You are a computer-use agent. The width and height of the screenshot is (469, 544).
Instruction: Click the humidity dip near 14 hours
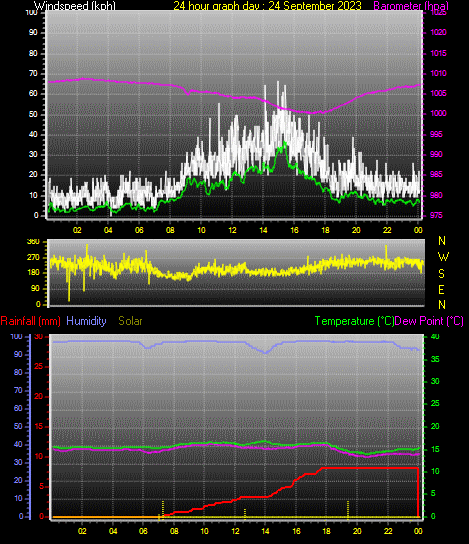266,352
